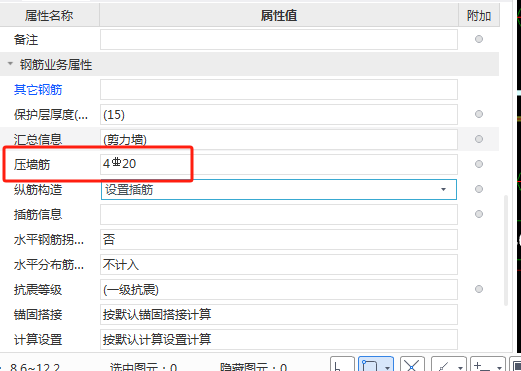Screen dimensions: 521x371
Task: Toggle 附加 option for 纵筋构造 row
Action: pos(479,189)
